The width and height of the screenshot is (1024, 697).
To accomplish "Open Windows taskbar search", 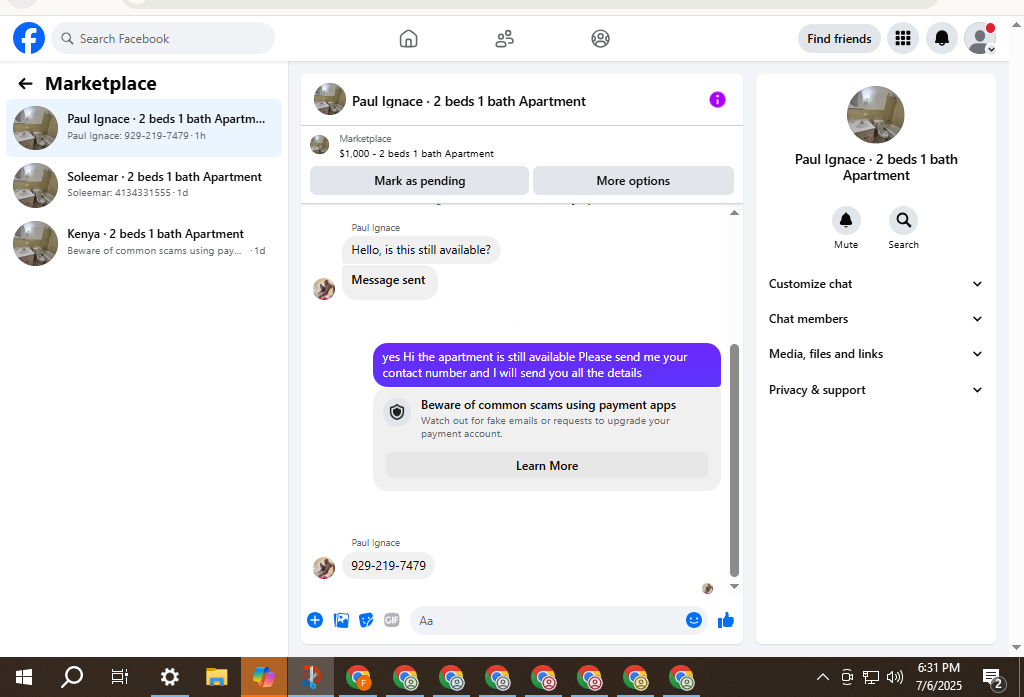I will pos(72,677).
